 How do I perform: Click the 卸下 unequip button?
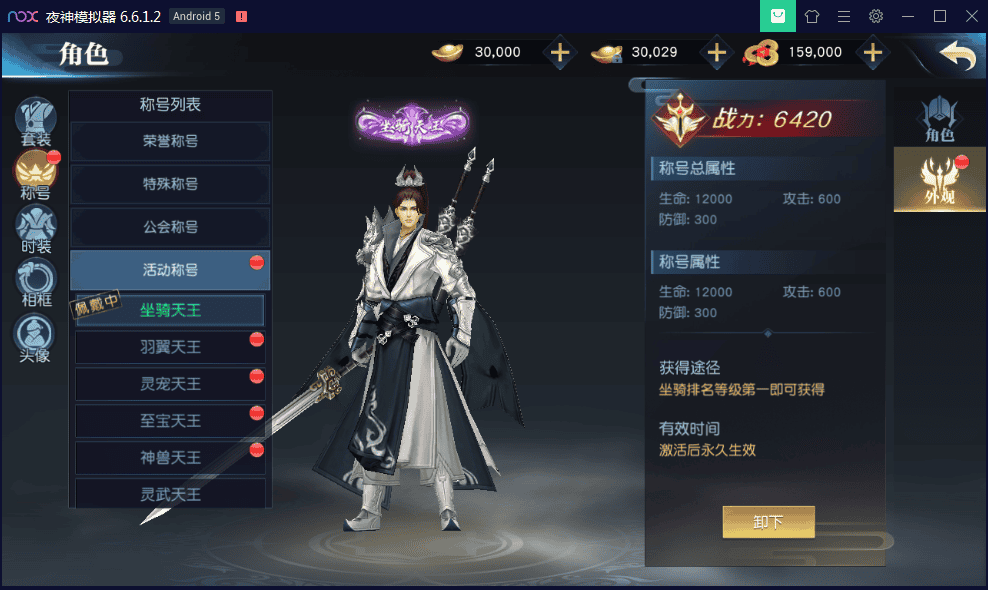click(768, 522)
